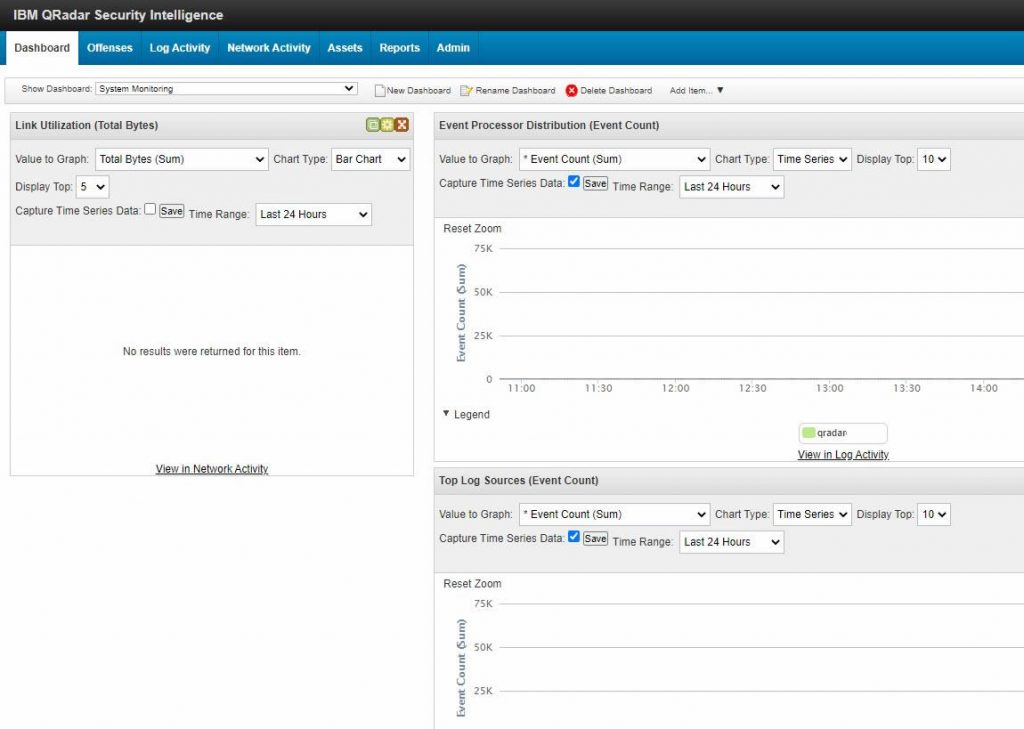1024x729 pixels.
Task: Click the Rename Dashboard pencil icon
Action: [x=466, y=90]
